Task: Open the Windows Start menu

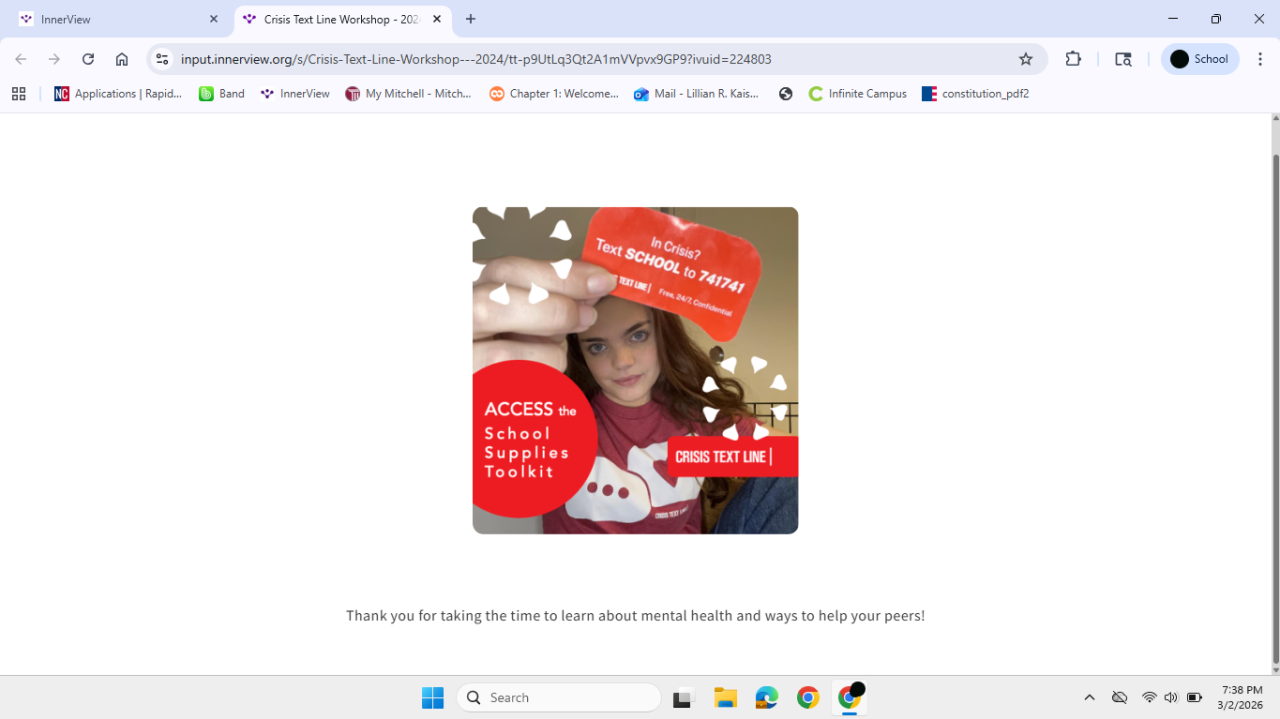Action: pos(432,698)
